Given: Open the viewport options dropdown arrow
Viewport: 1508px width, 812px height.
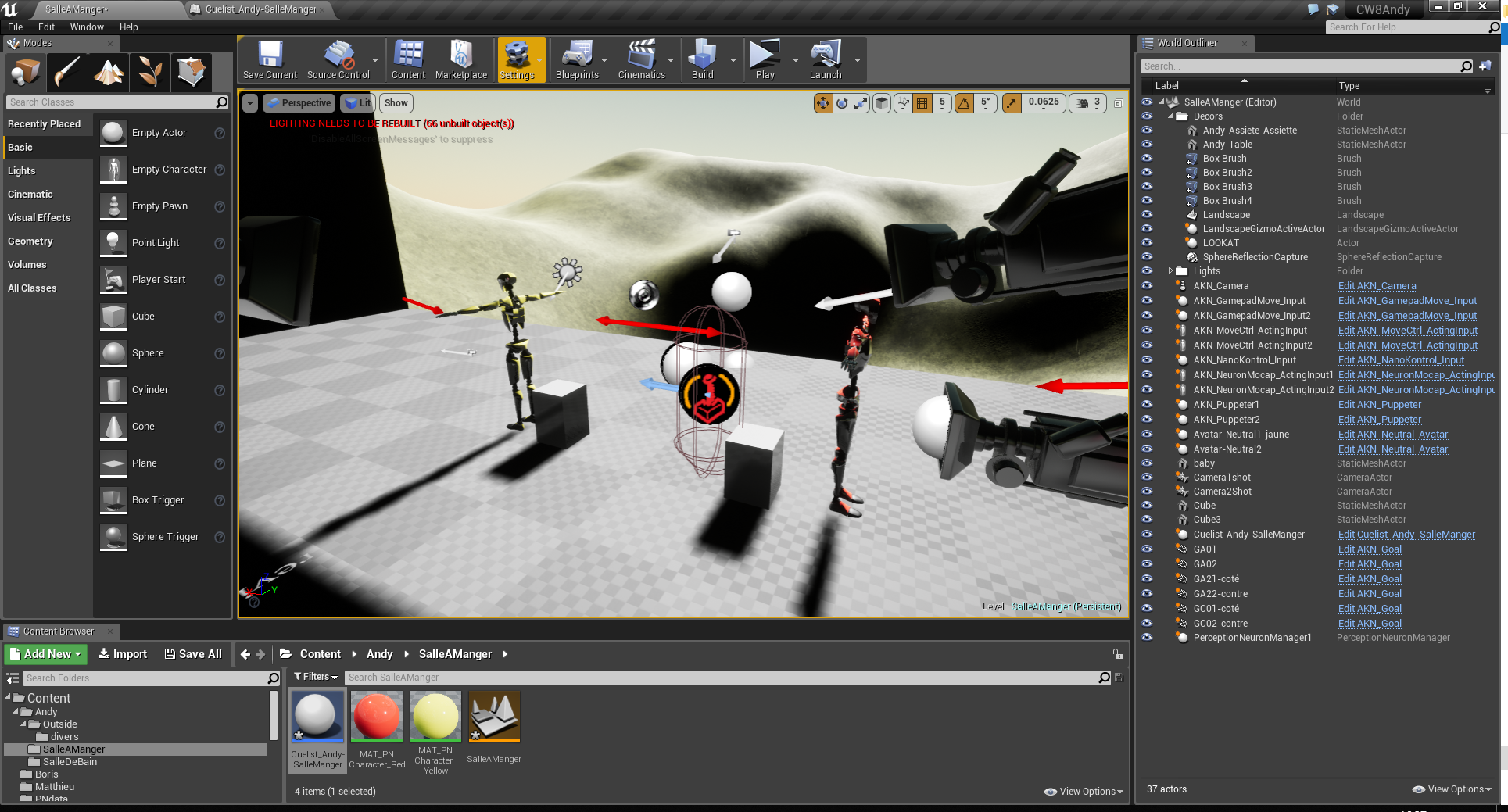Looking at the screenshot, I should (x=250, y=103).
